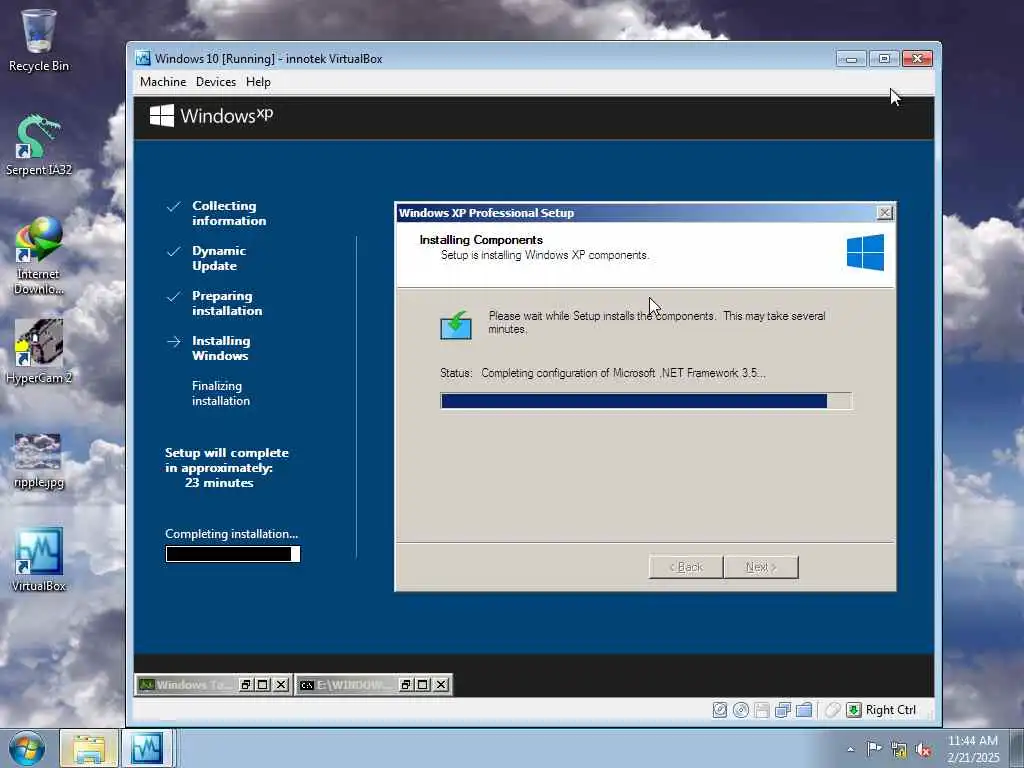Image resolution: width=1024 pixels, height=768 pixels.
Task: Click the host key green arrow icon
Action: tap(854, 710)
